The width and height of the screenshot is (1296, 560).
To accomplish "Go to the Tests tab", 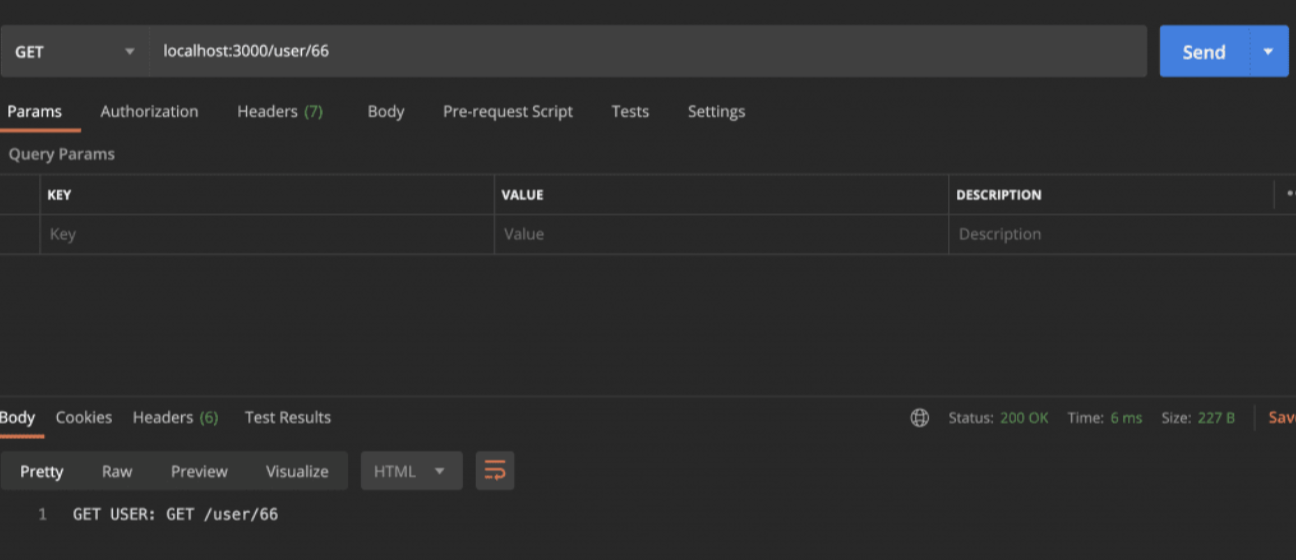I will point(630,111).
